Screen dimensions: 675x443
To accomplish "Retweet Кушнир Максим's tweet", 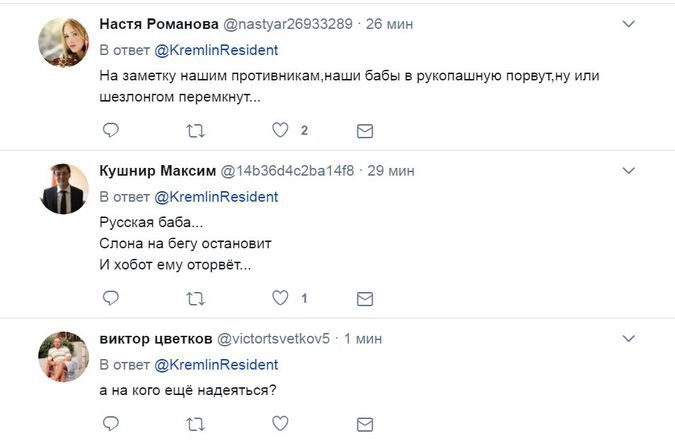I will [197, 298].
